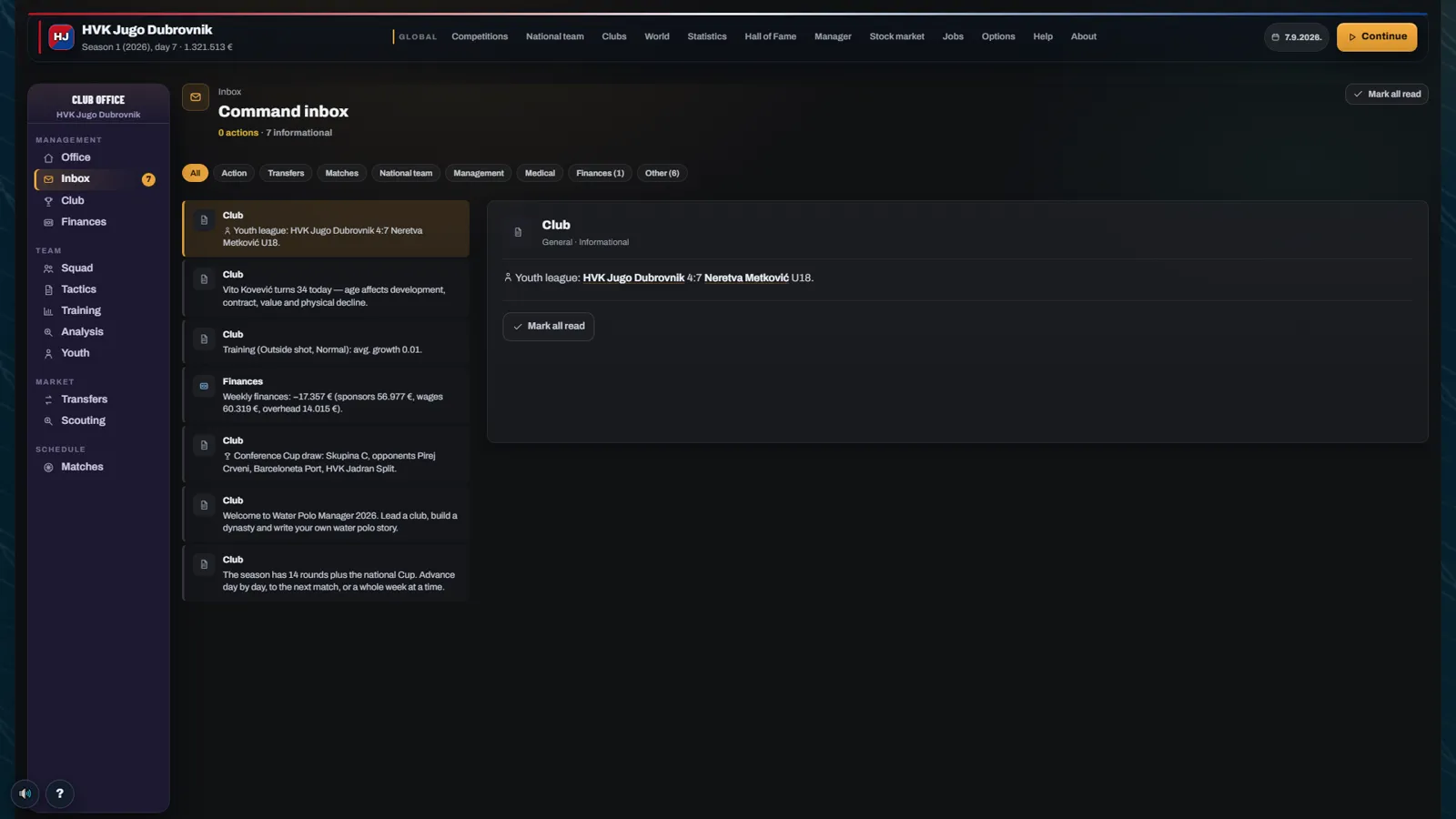Click the Club trophy icon in sidebar
The width and height of the screenshot is (1456, 819).
tap(48, 201)
